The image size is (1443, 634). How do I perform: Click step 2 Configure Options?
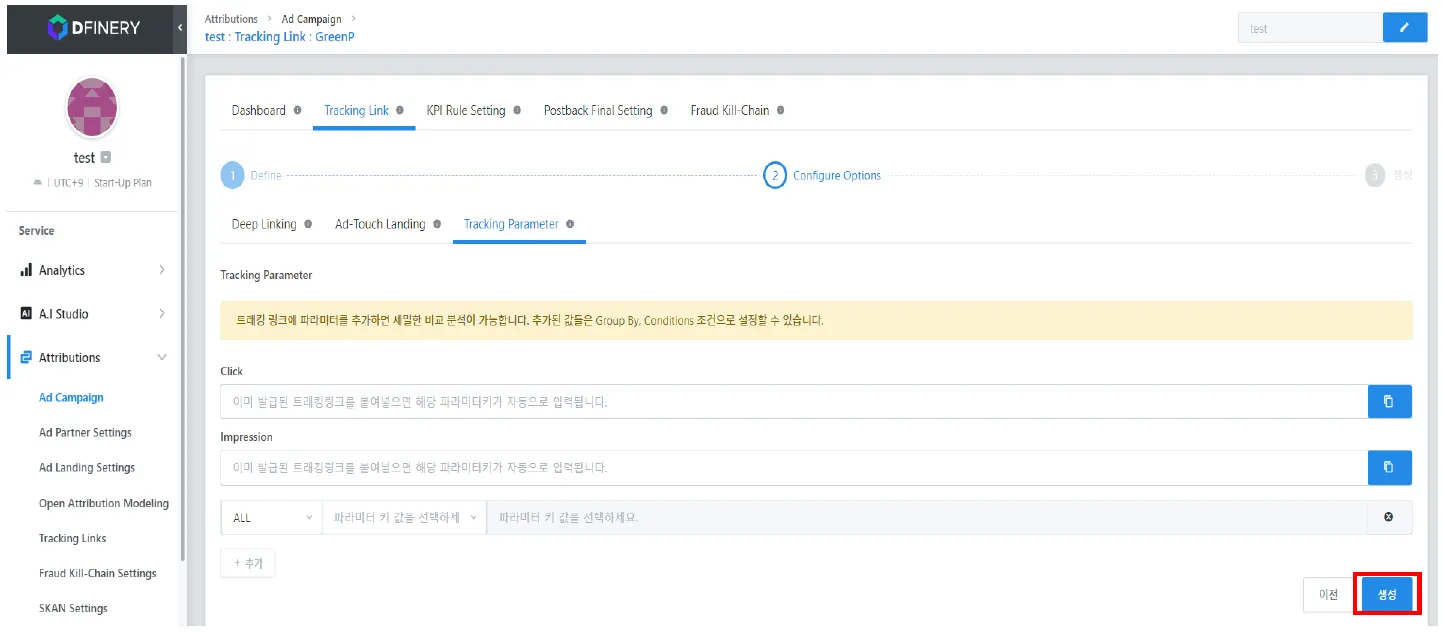click(822, 175)
